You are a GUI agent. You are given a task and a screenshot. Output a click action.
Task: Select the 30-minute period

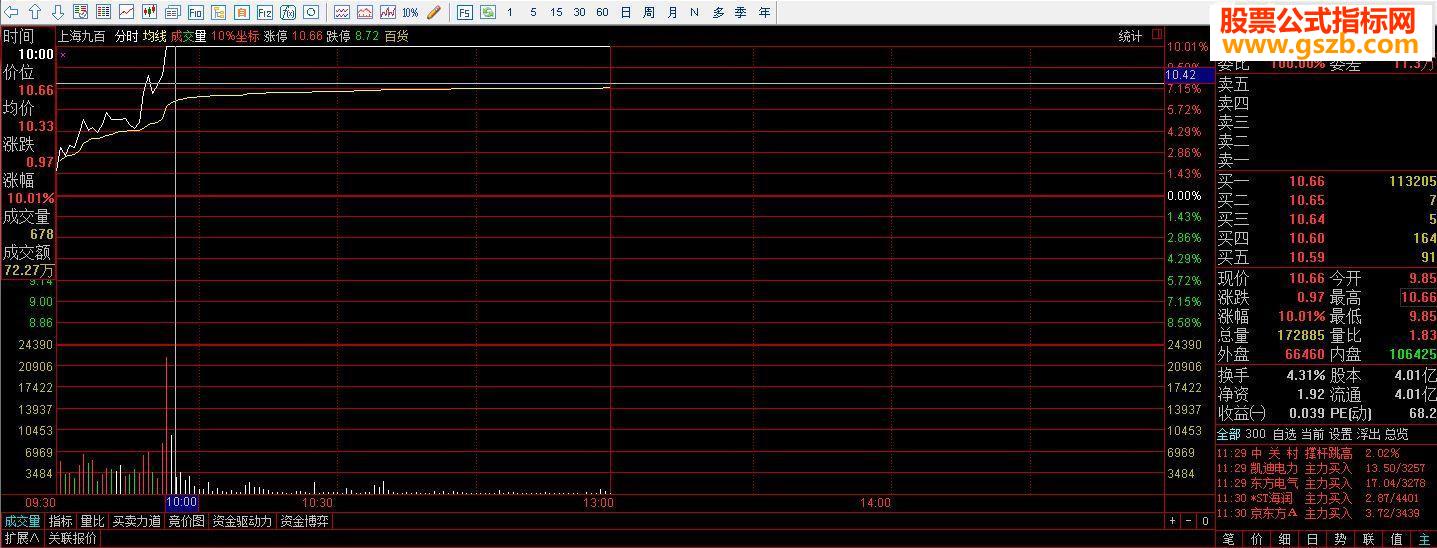579,12
